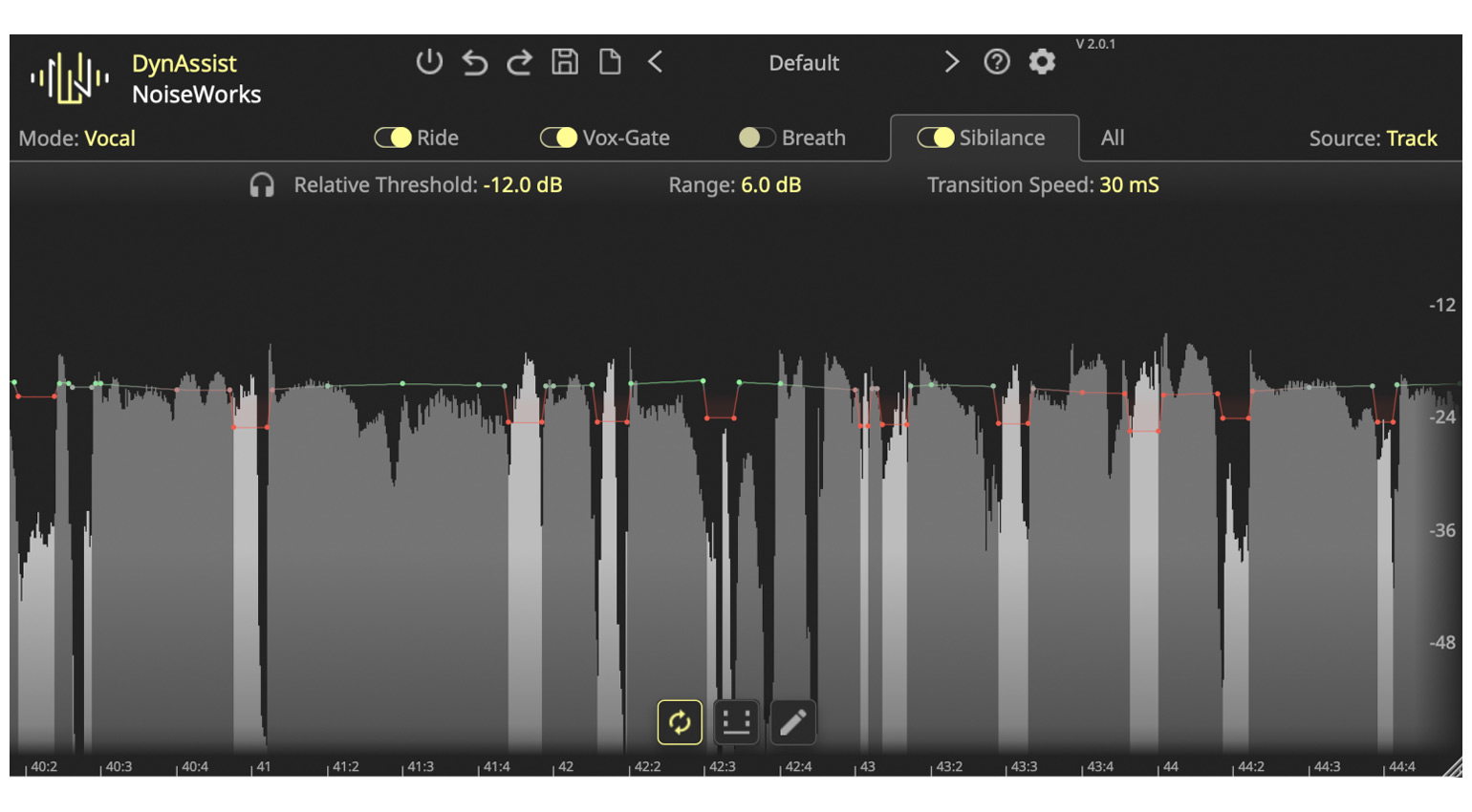Click the range selection tool icon
1472x812 pixels.
736,722
